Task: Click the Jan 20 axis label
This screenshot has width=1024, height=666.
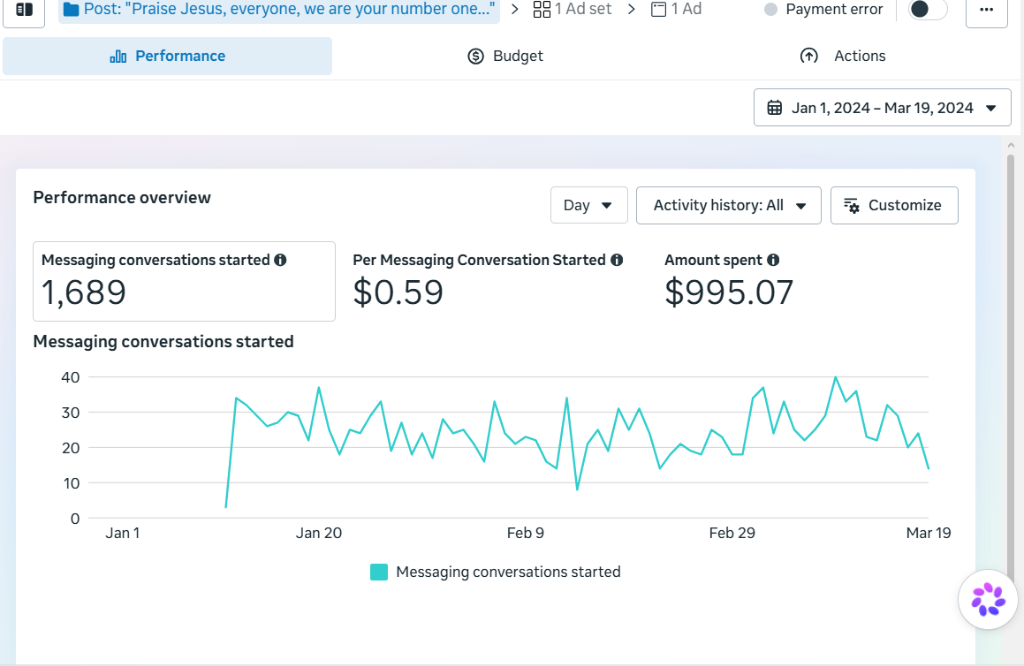Action: pyautogui.click(x=319, y=533)
